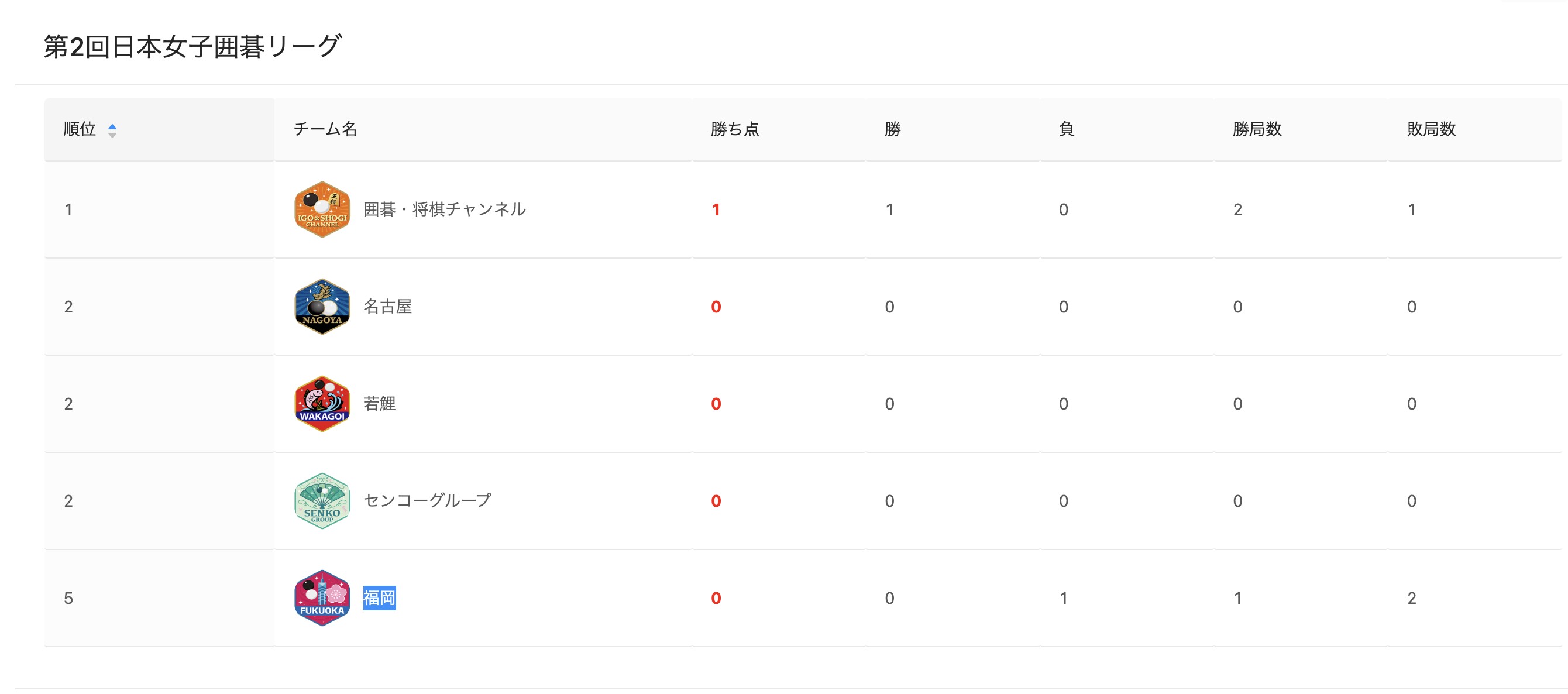Click the 勝 column header
The height and width of the screenshot is (694, 1568).
click(892, 129)
